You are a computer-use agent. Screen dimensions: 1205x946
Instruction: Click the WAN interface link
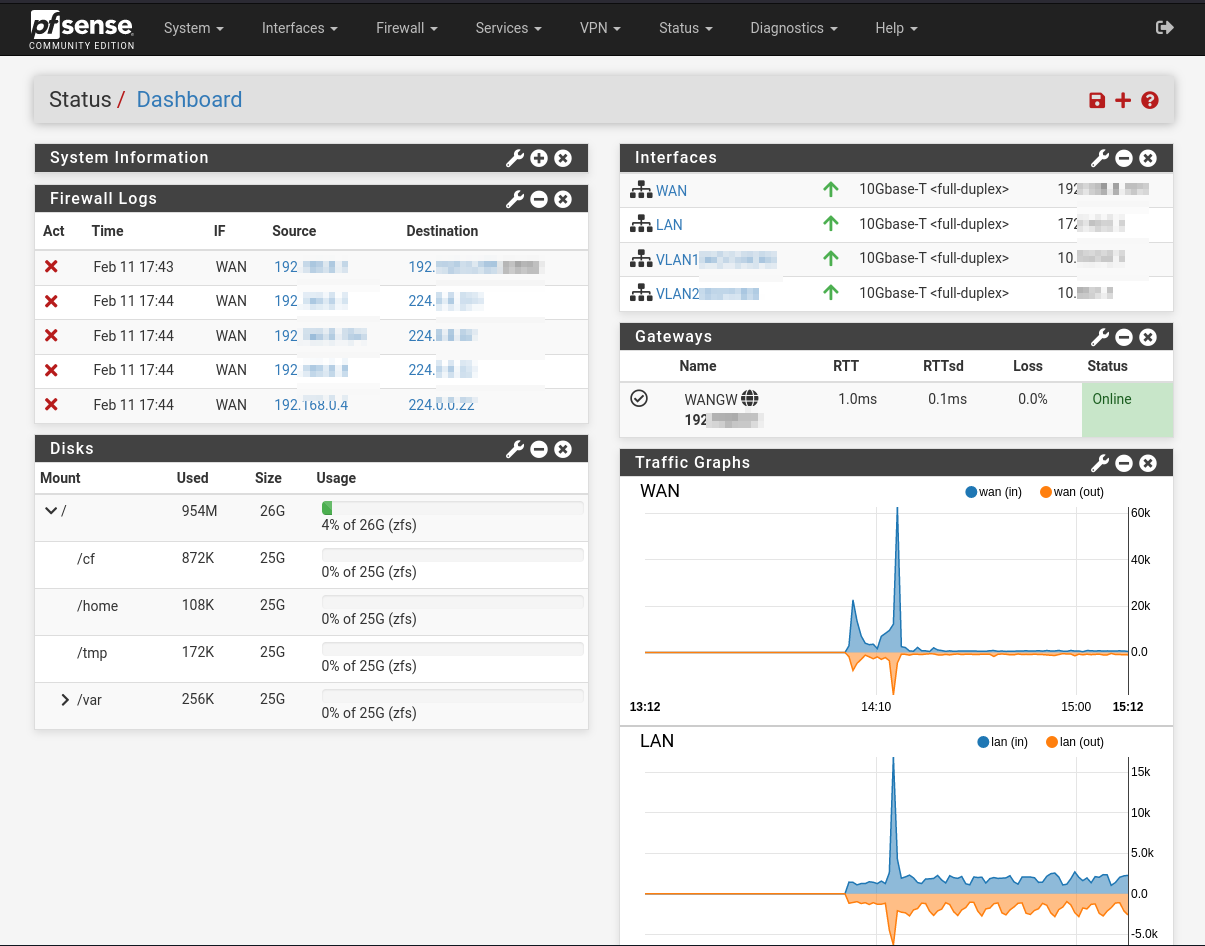671,191
